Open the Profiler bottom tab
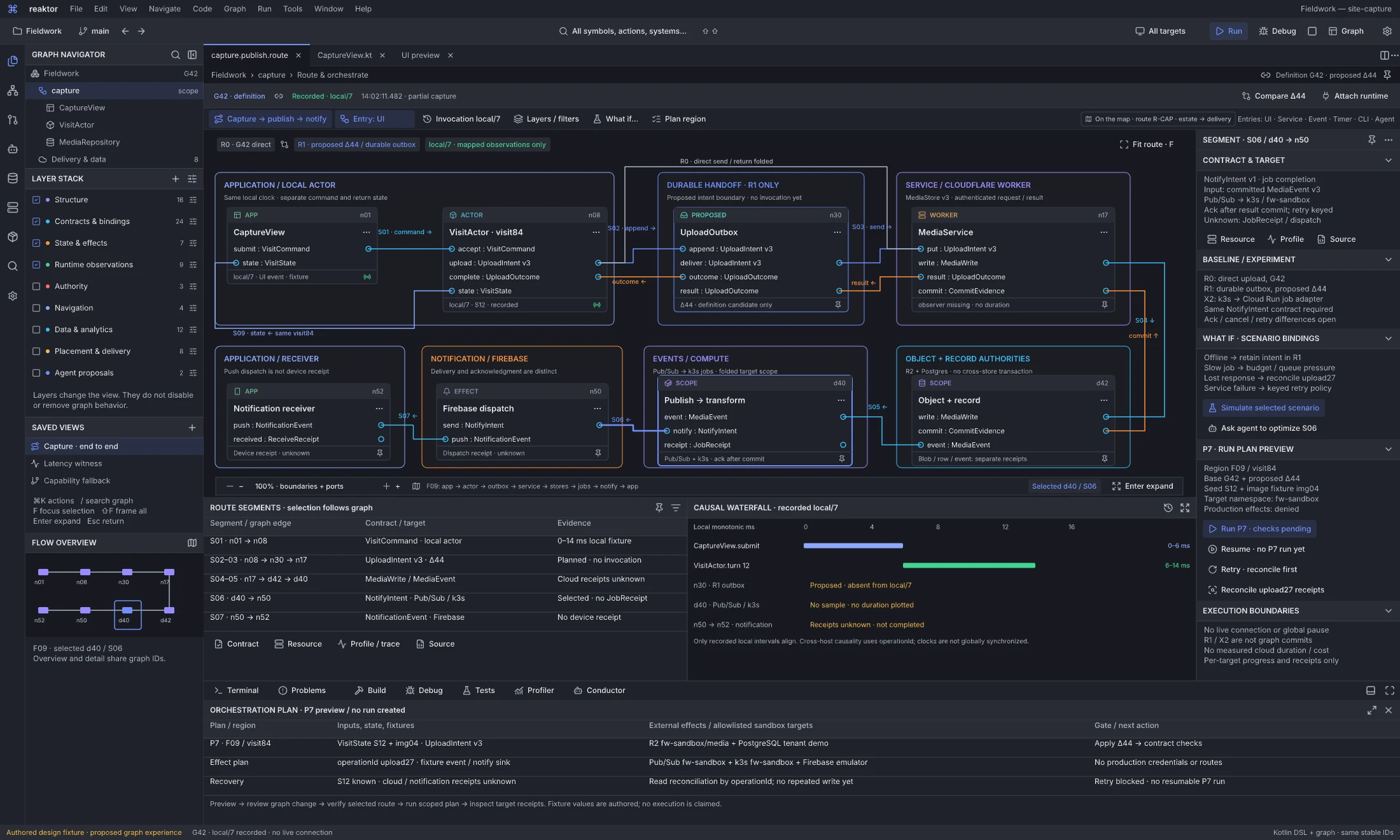 (x=534, y=690)
